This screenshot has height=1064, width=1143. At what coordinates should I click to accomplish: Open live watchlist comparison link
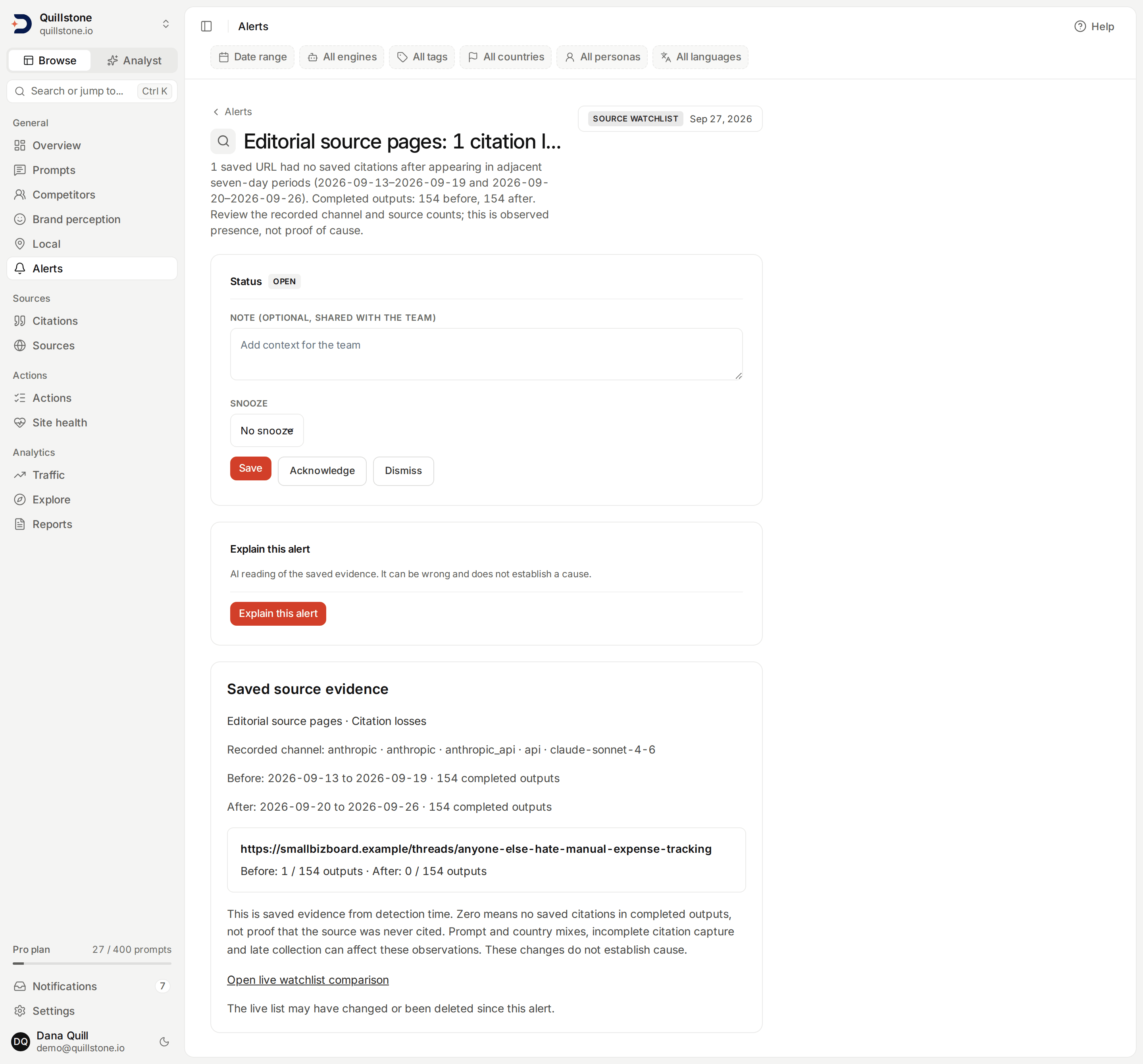(308, 980)
